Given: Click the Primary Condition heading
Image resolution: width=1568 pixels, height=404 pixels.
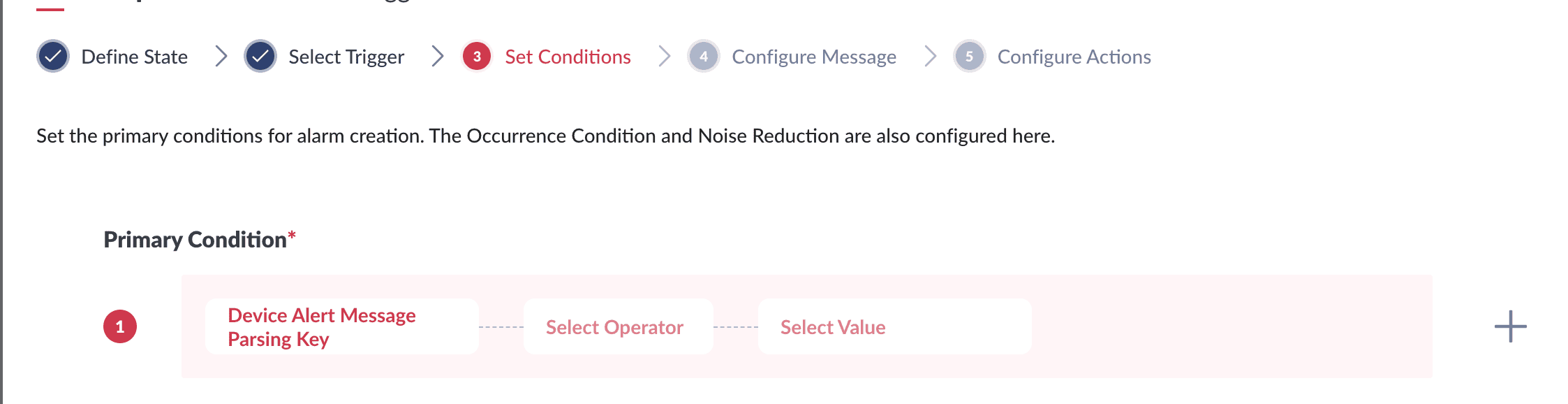Looking at the screenshot, I should (195, 240).
